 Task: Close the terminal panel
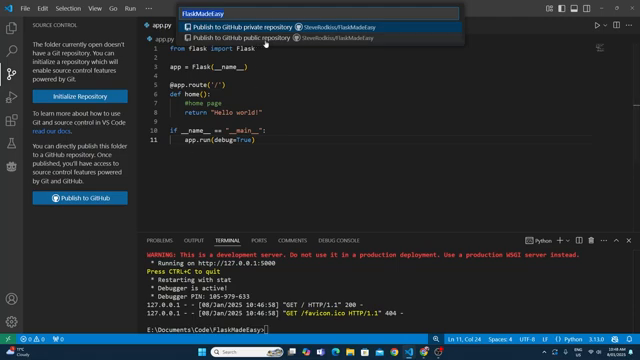(x=629, y=240)
